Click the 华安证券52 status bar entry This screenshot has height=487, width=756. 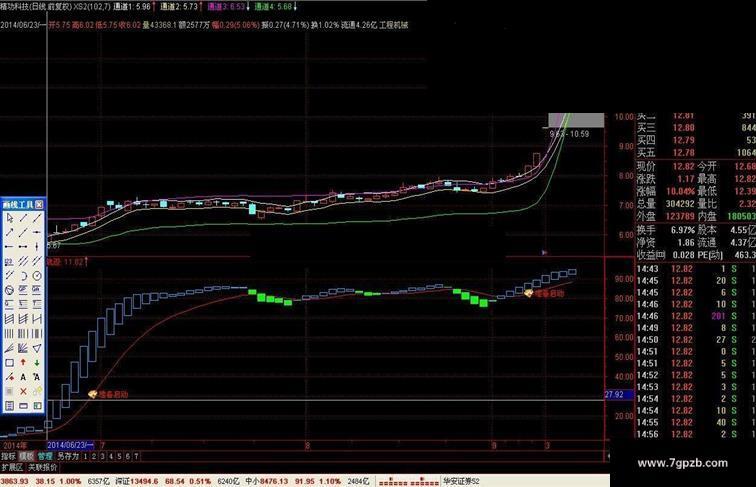click(x=461, y=481)
